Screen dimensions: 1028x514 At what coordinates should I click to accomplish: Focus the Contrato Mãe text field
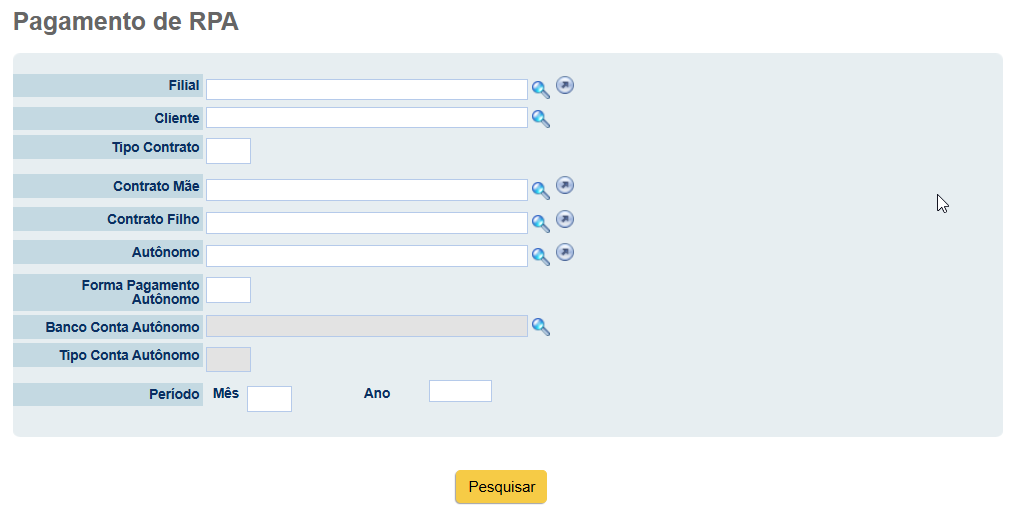coord(366,189)
